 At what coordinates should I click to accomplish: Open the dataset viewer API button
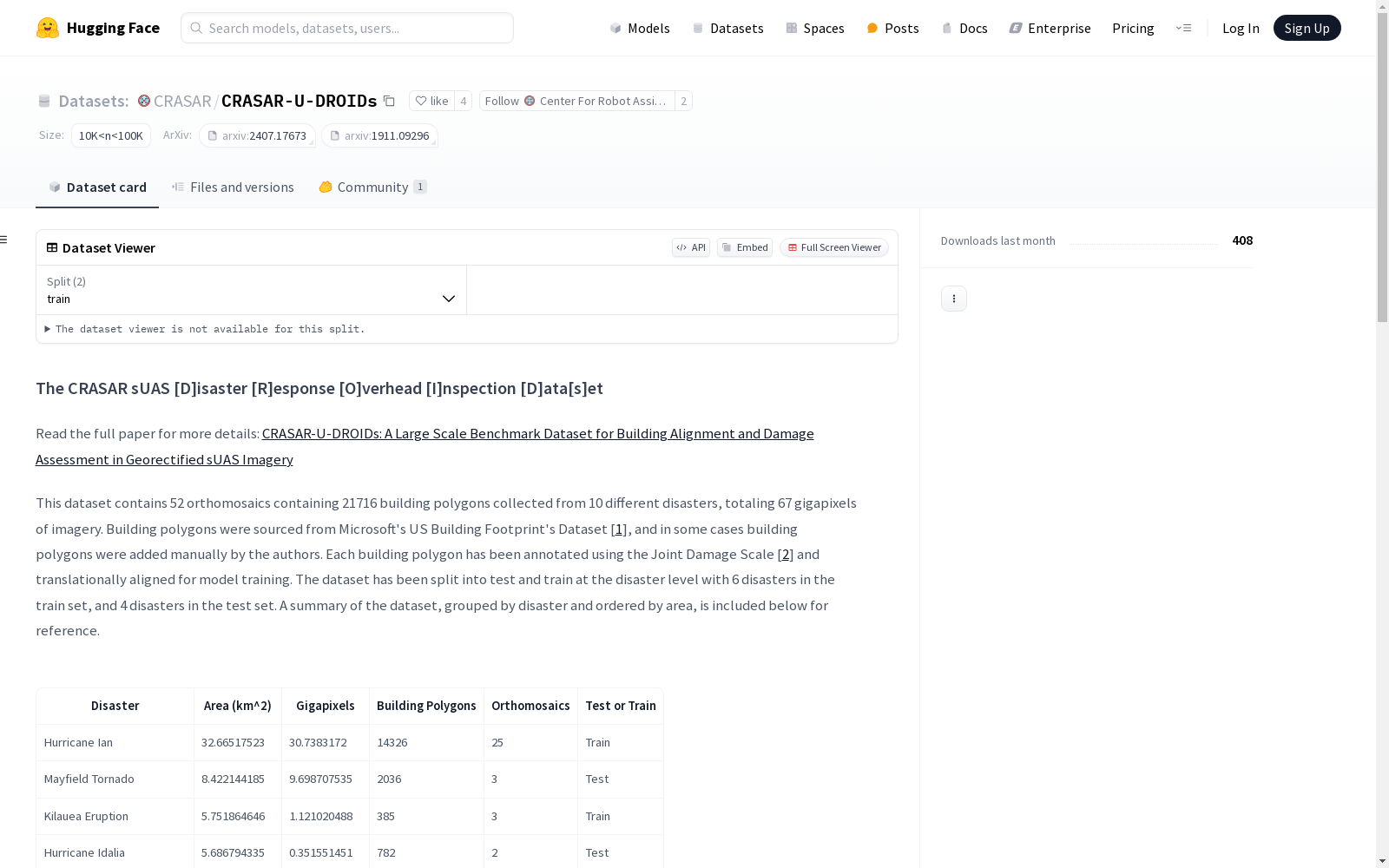[x=691, y=247]
